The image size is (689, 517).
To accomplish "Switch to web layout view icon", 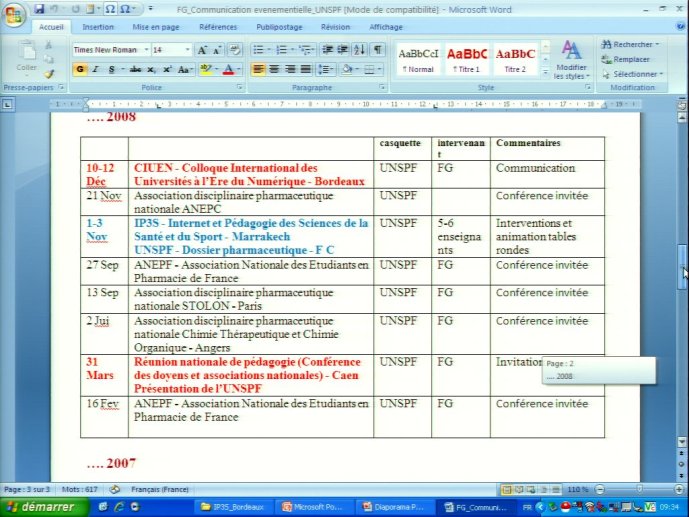I will point(531,489).
